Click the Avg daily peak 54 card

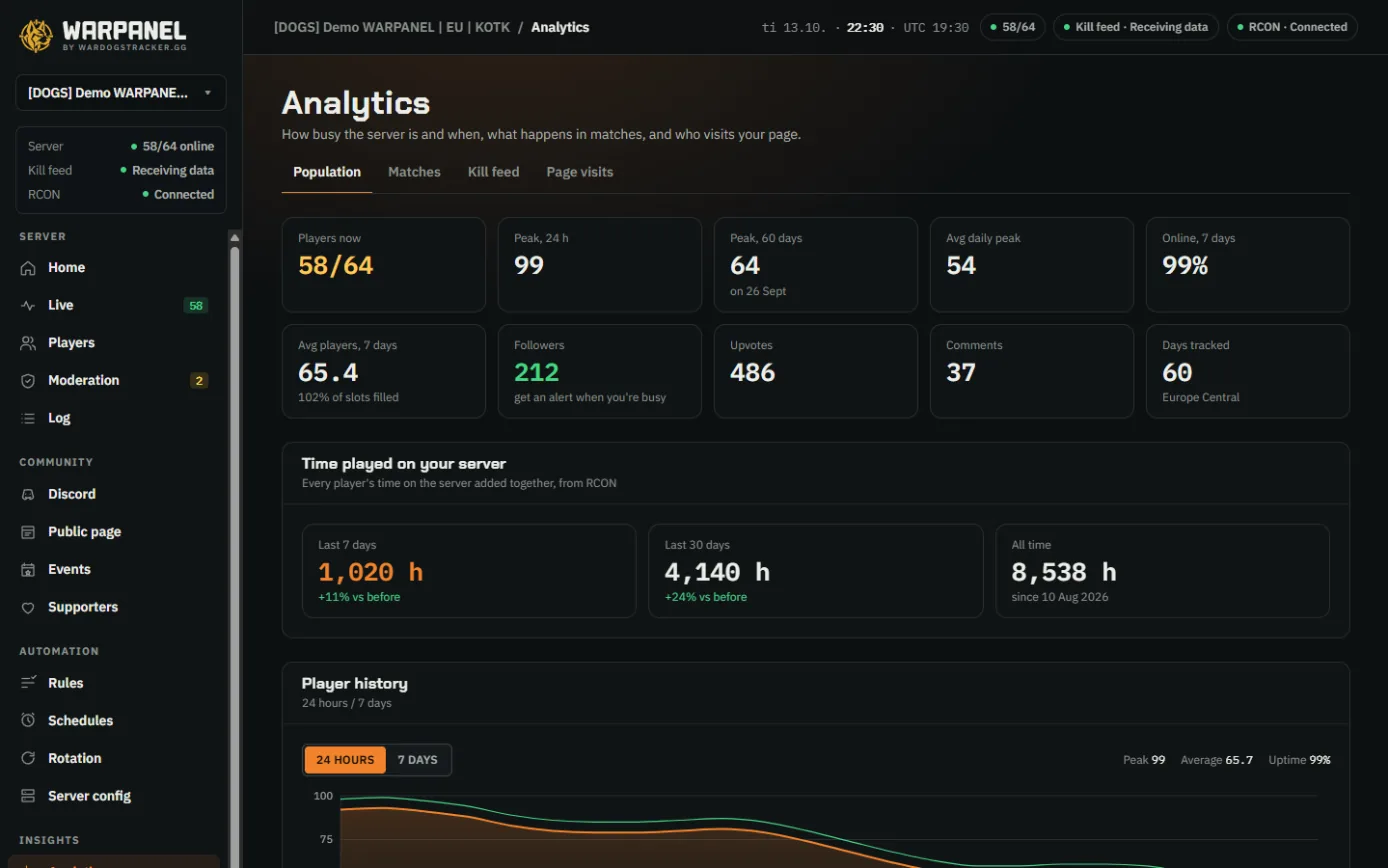(x=1032, y=265)
